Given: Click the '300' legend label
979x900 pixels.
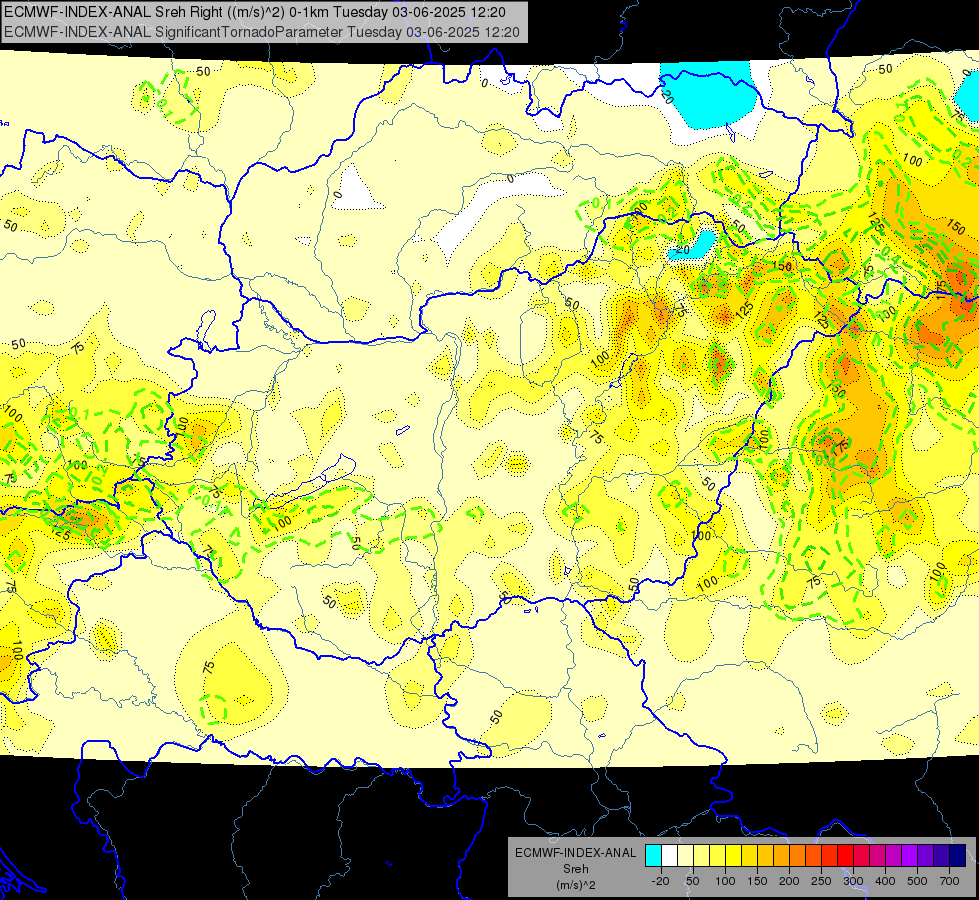Looking at the screenshot, I should click(x=854, y=881).
